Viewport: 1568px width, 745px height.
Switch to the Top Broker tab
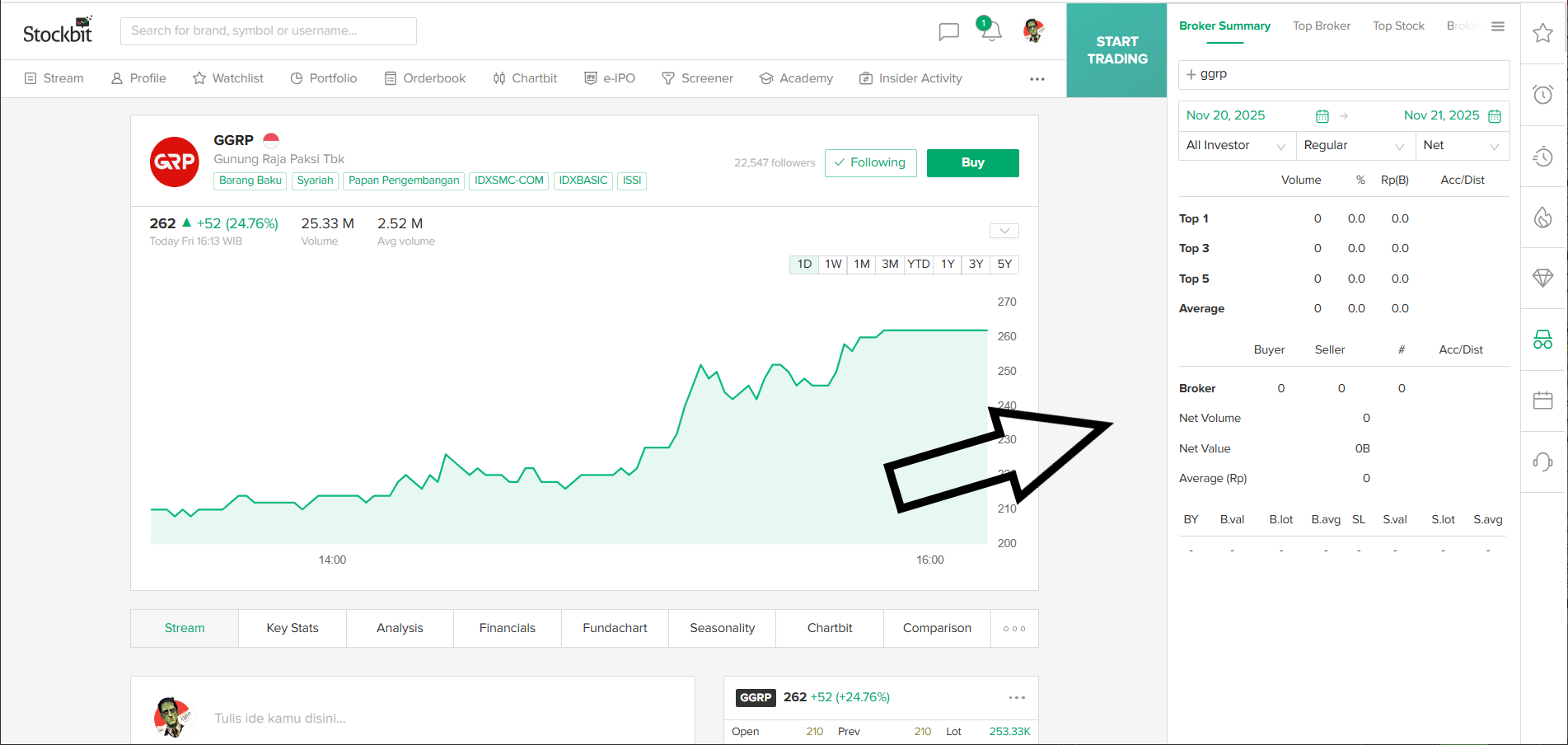(1322, 26)
